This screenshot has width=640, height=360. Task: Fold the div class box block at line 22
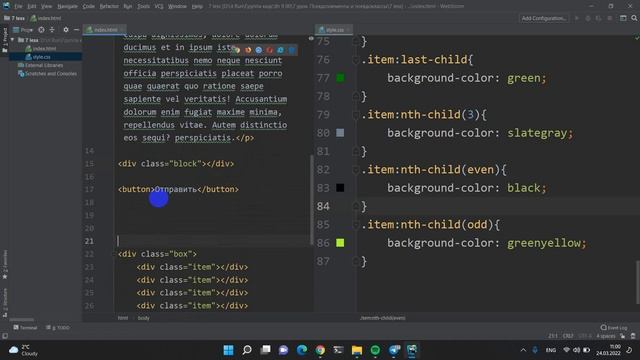click(114, 254)
